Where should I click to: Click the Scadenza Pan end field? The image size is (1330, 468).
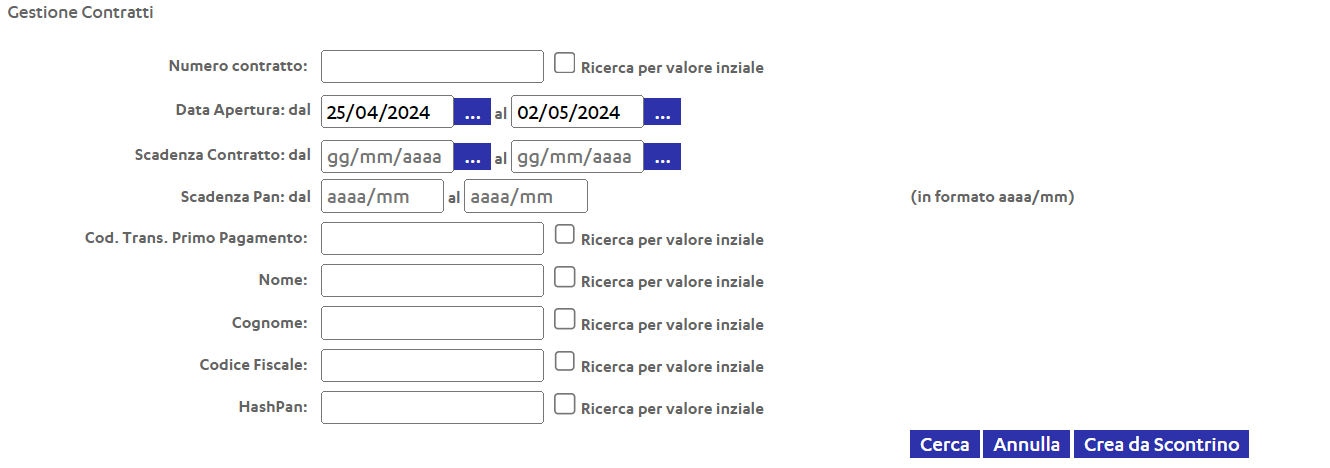click(526, 197)
